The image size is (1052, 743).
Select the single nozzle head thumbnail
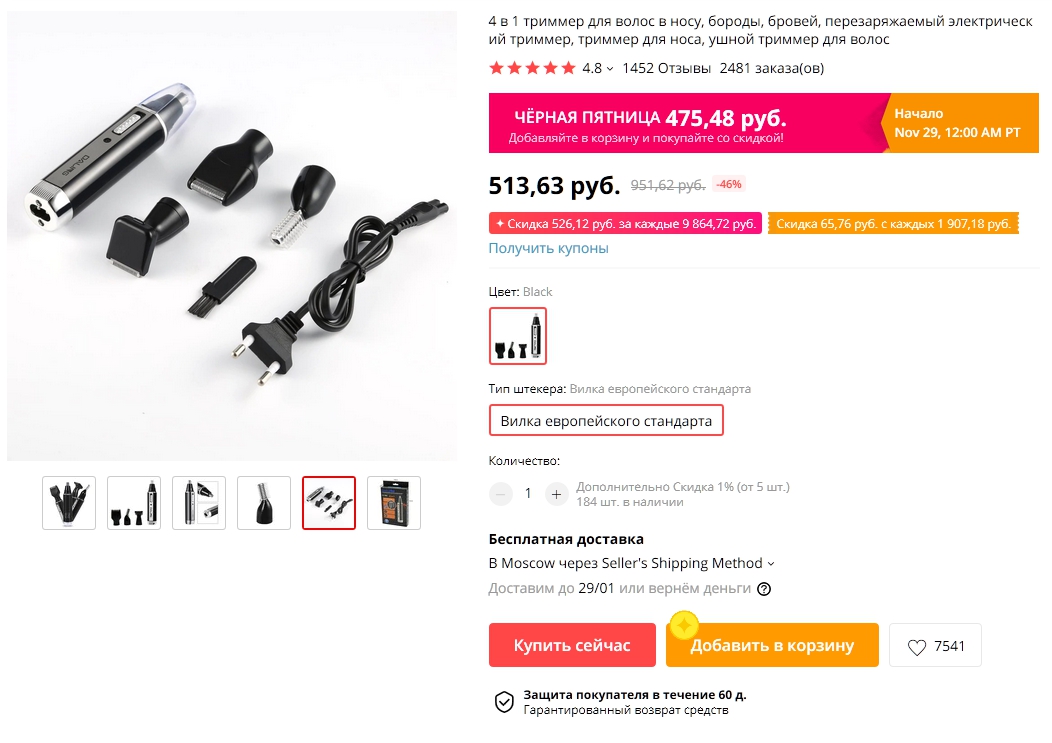point(264,503)
